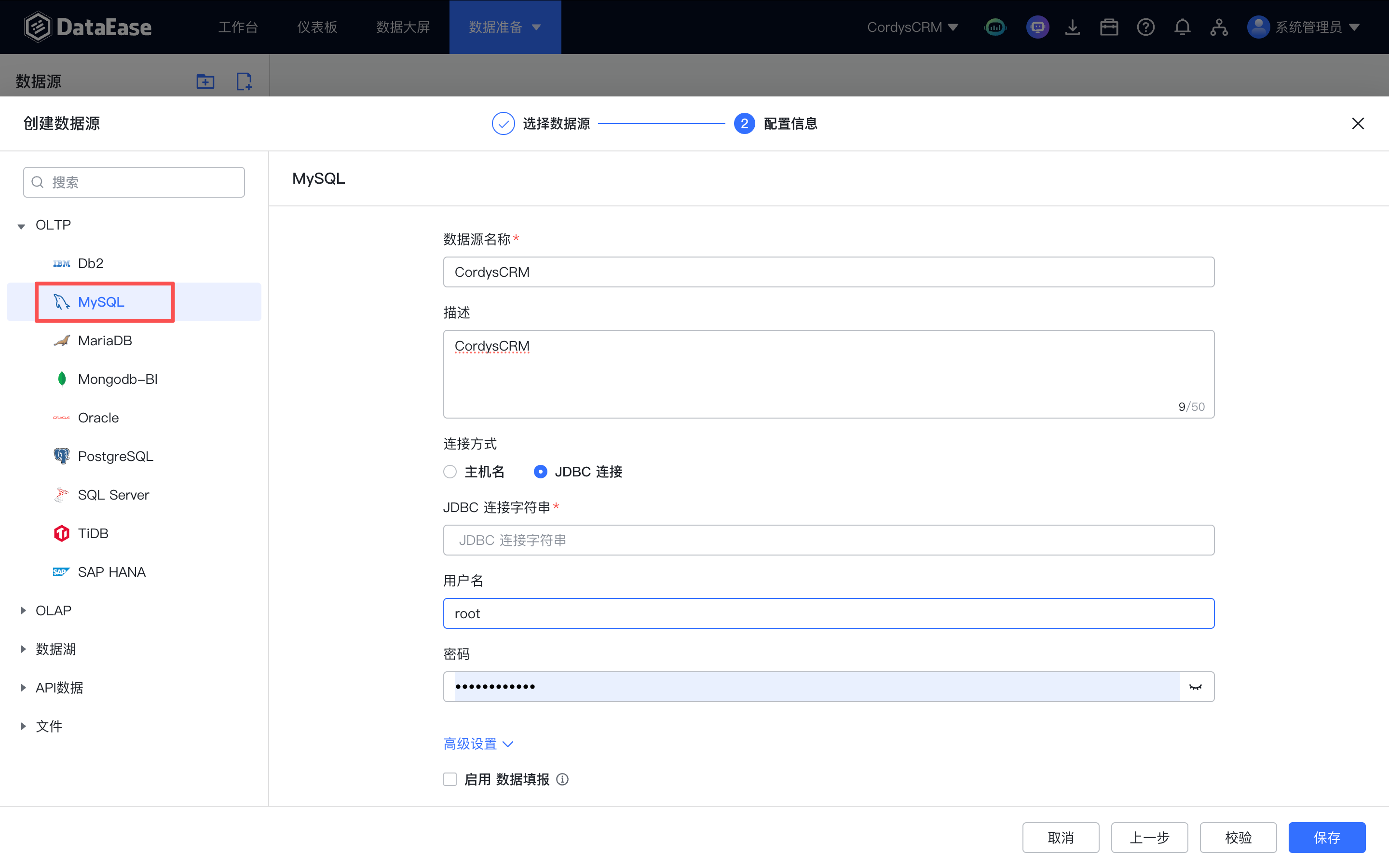Select the 主机名 connection radio button
This screenshot has height=868, width=1389.
point(450,471)
